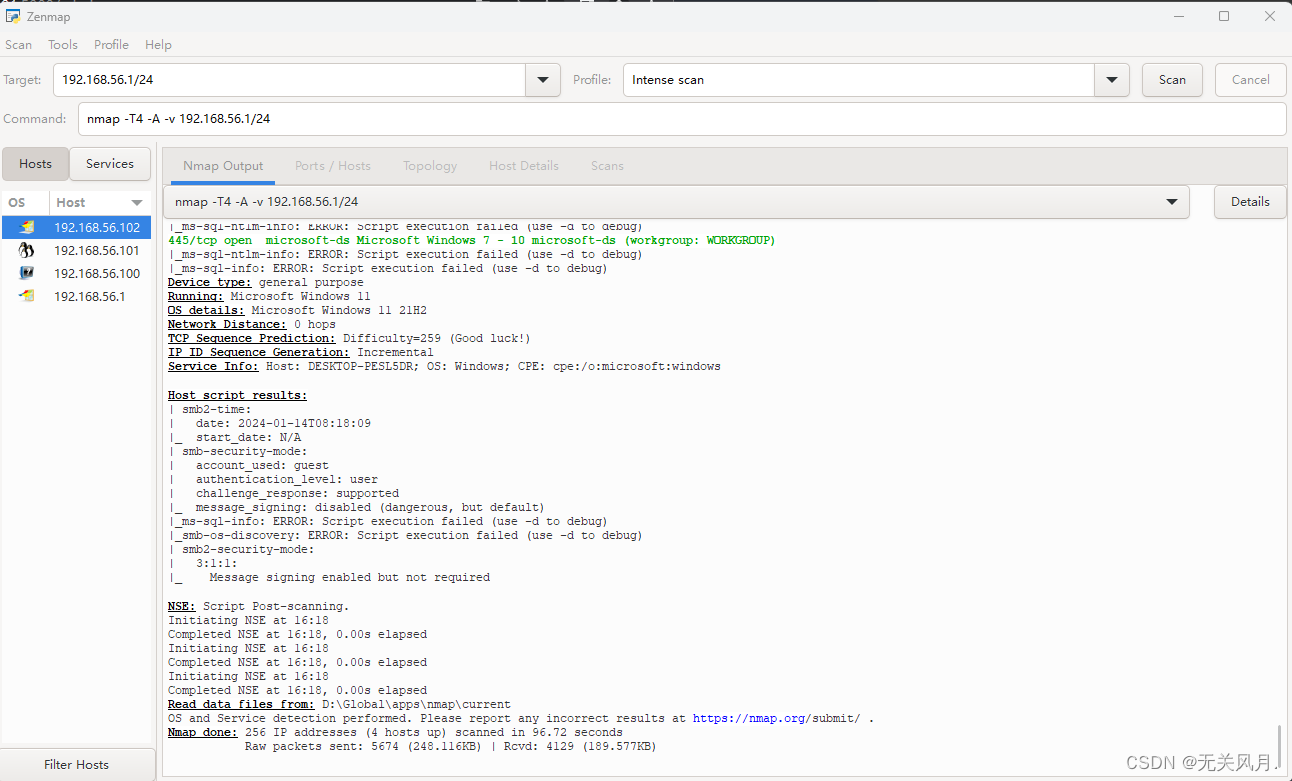Select host 192.168.56.101 in the list

click(76, 250)
